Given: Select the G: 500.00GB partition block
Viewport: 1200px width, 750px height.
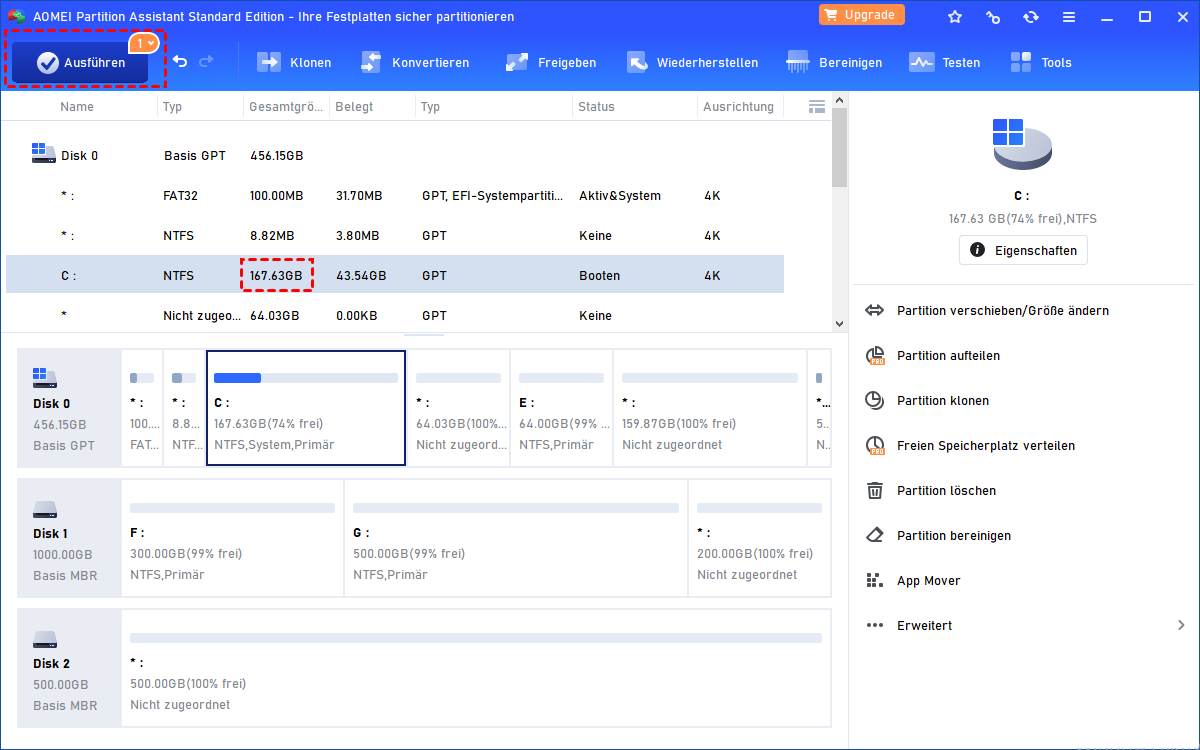Looking at the screenshot, I should coord(516,538).
